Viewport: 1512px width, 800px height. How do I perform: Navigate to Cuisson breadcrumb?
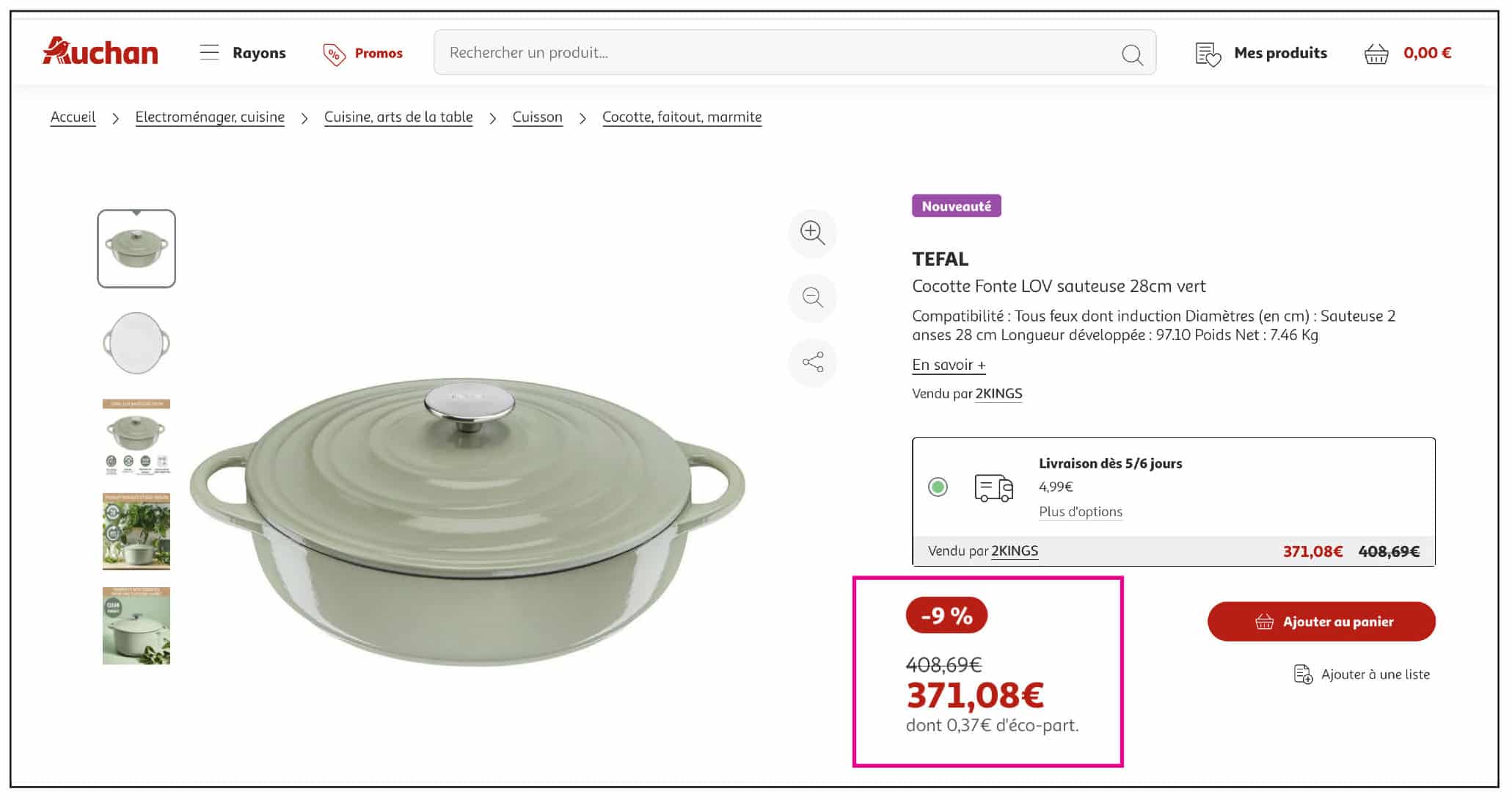coord(537,117)
